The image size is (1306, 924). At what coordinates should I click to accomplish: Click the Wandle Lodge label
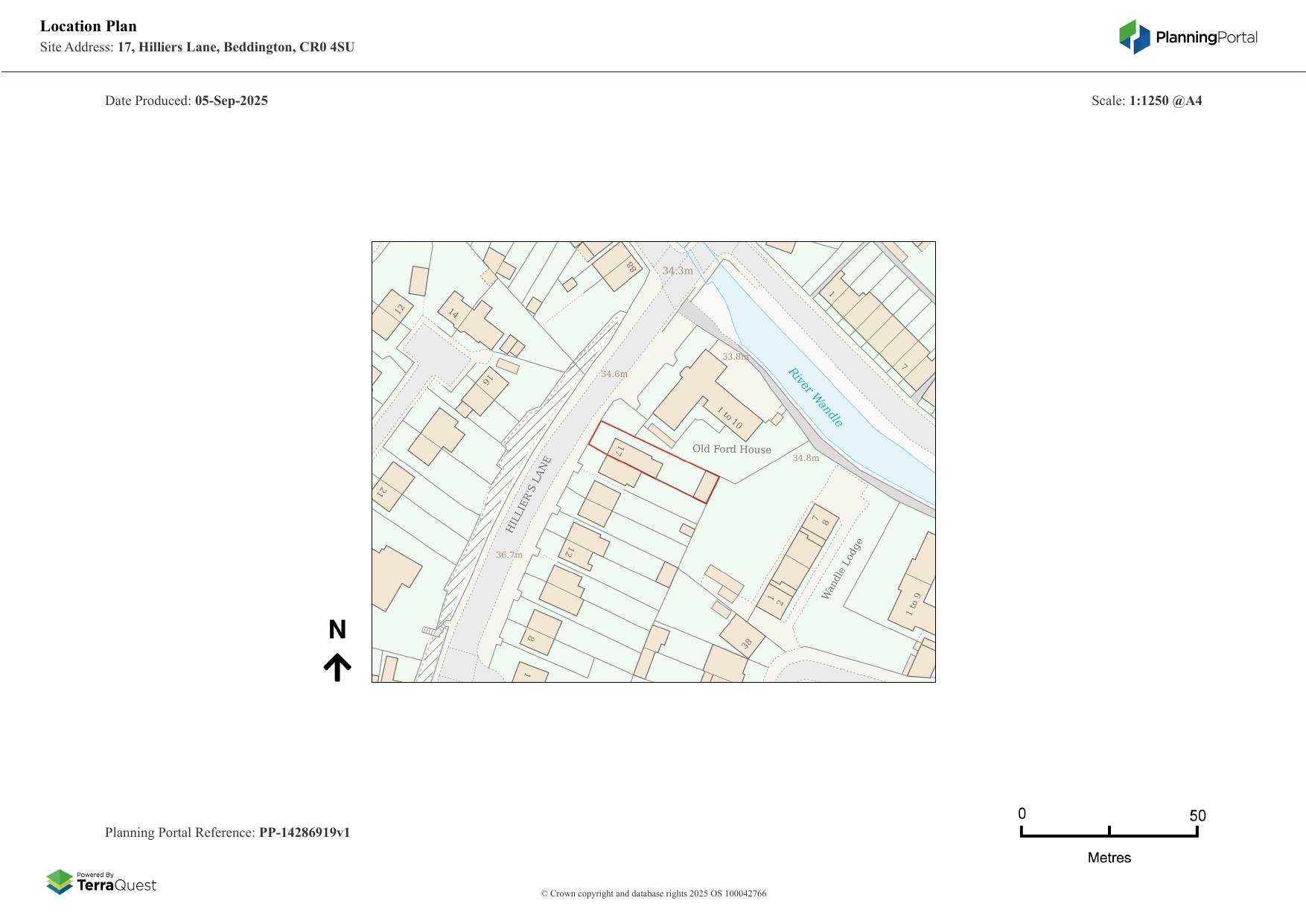pos(842,569)
